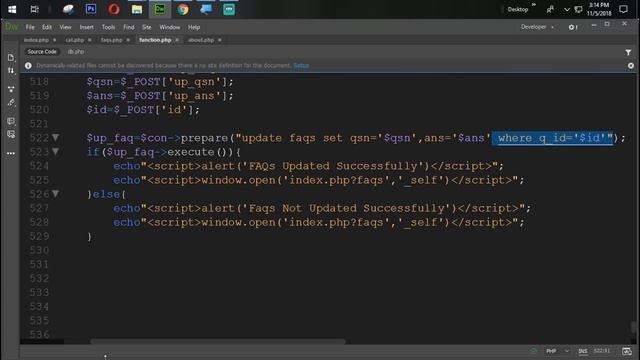Screen dimensions: 640x360
Task: Click line number 530 in the gutter
Action: [39, 250]
